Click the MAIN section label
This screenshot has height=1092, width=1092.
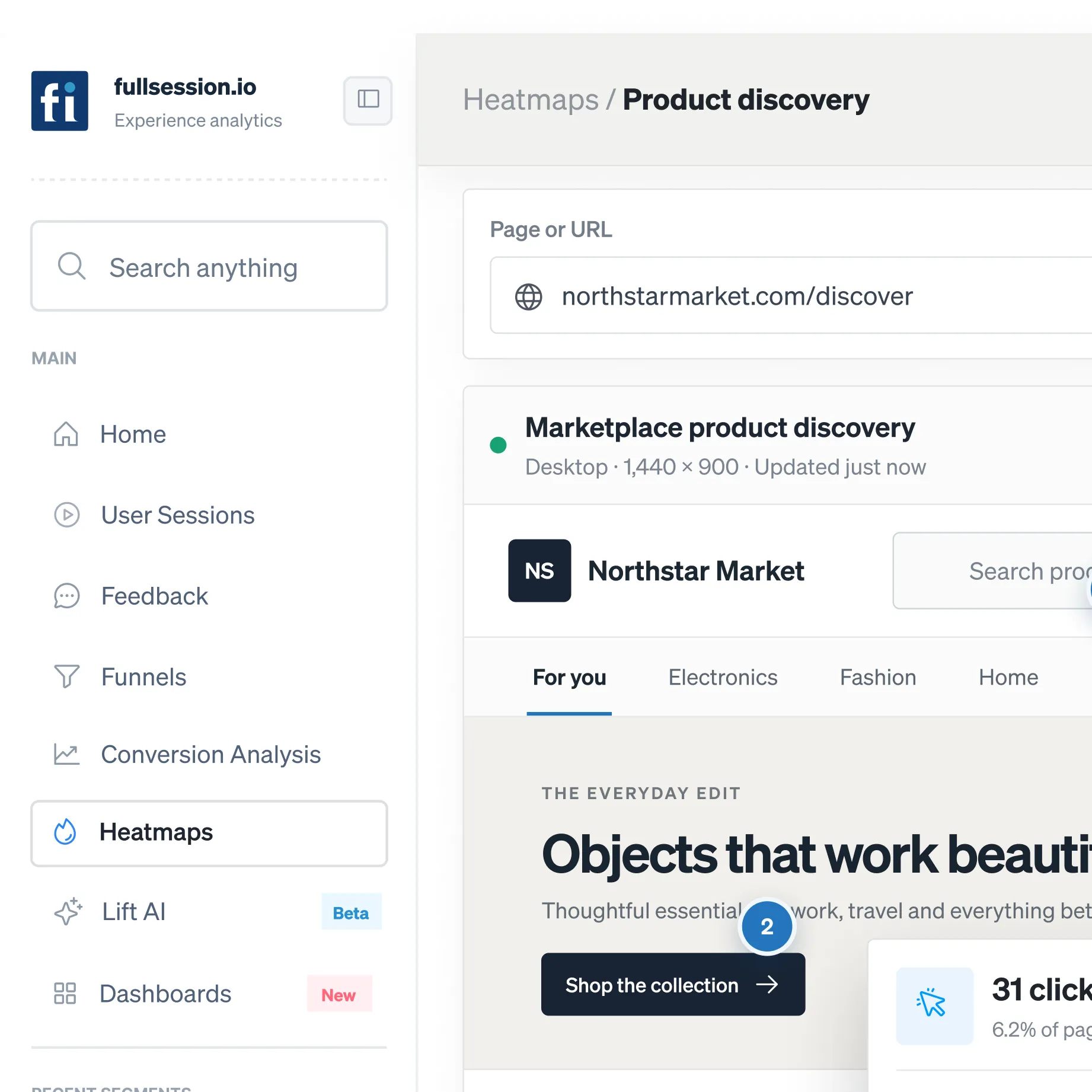54,358
